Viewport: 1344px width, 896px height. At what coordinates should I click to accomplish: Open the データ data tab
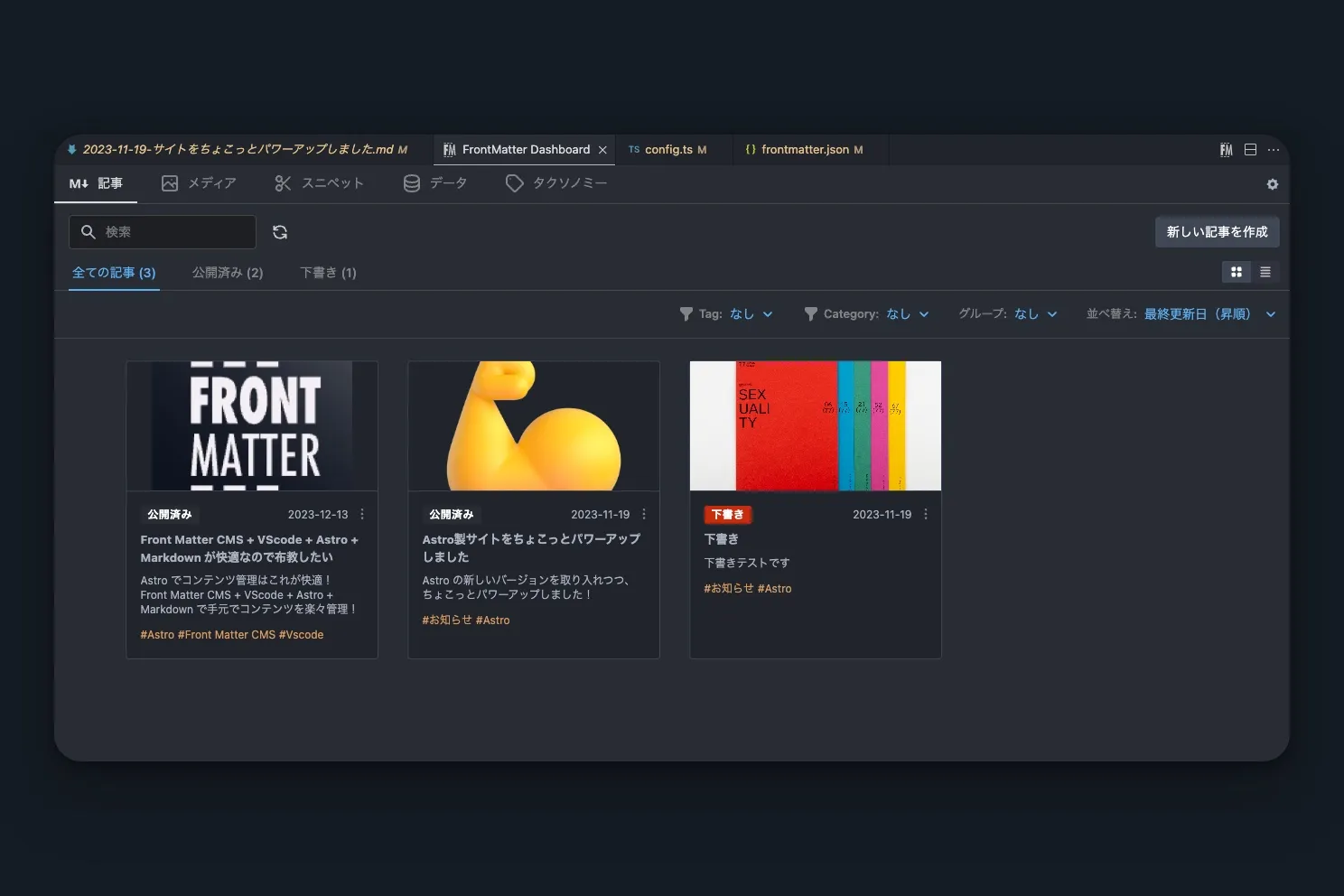click(435, 183)
